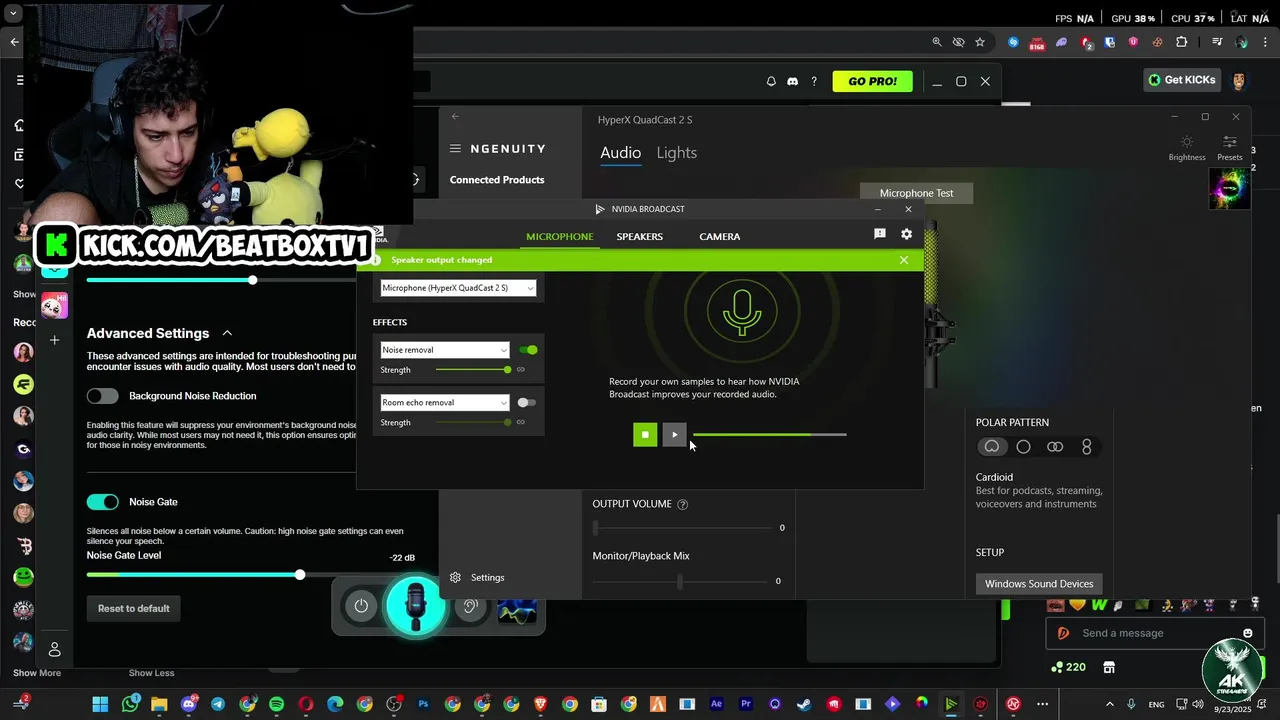Play recorded sample in NVIDIA Broadcast
The width and height of the screenshot is (1280, 720).
tap(674, 434)
